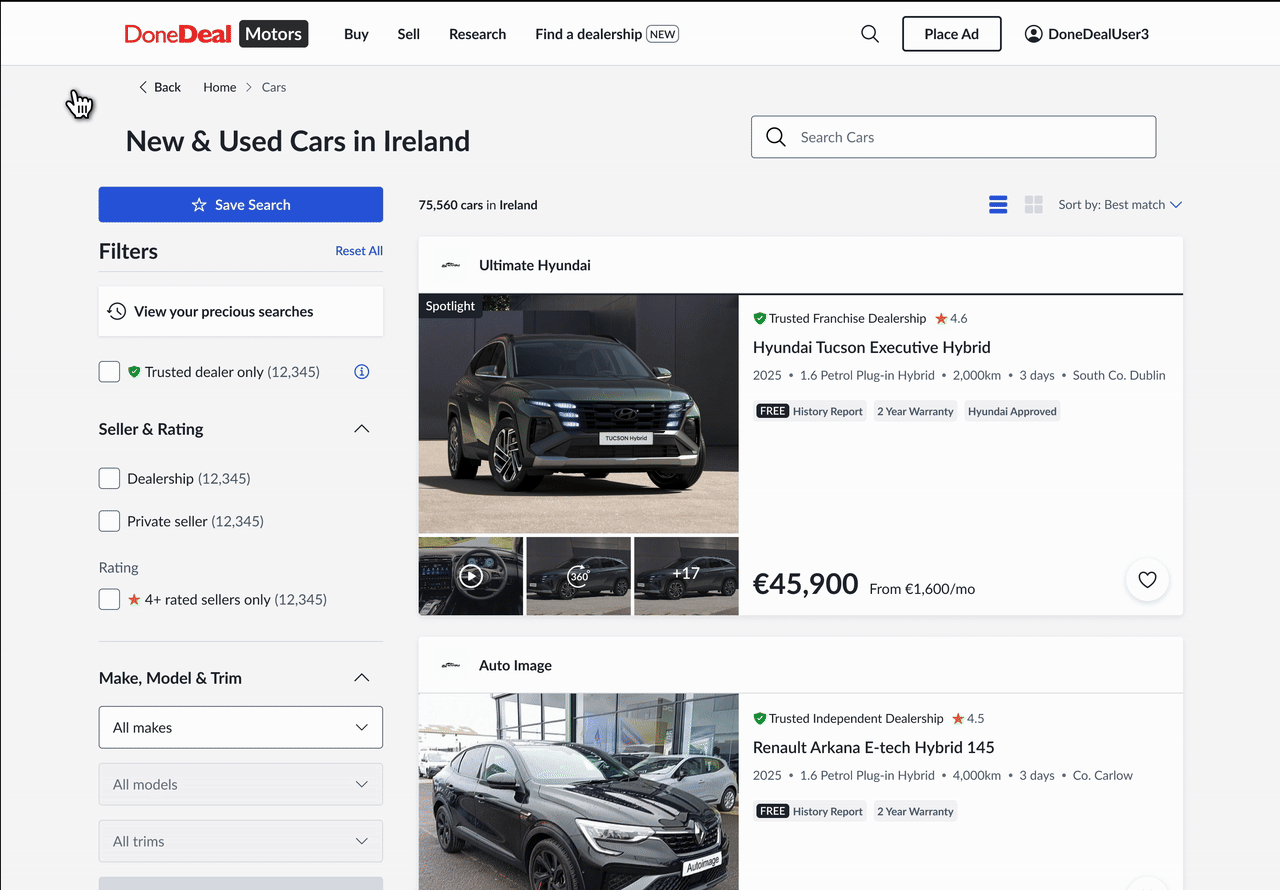Click the green shield on Trusted Franchise Dealership
The height and width of the screenshot is (890, 1280).
pos(760,318)
